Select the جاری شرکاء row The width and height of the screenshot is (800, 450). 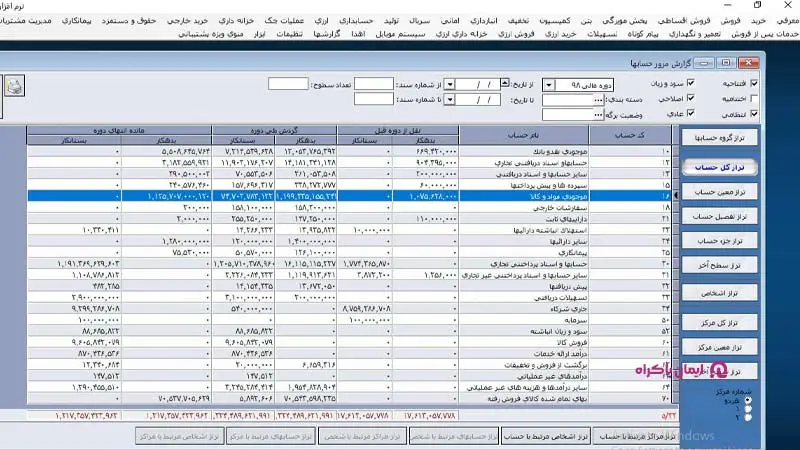click(349, 309)
